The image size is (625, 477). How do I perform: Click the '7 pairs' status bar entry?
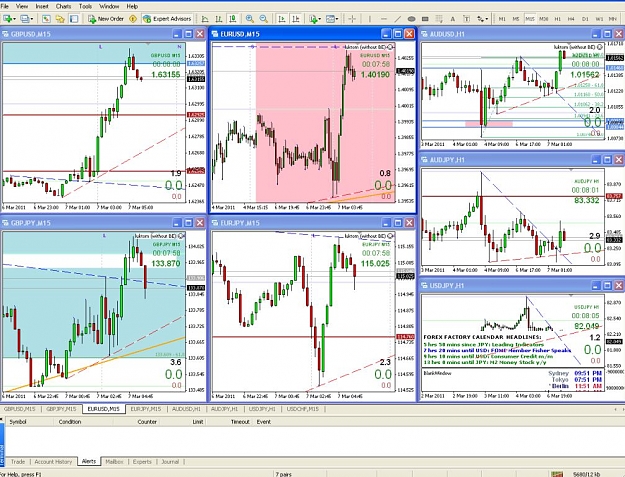283,474
